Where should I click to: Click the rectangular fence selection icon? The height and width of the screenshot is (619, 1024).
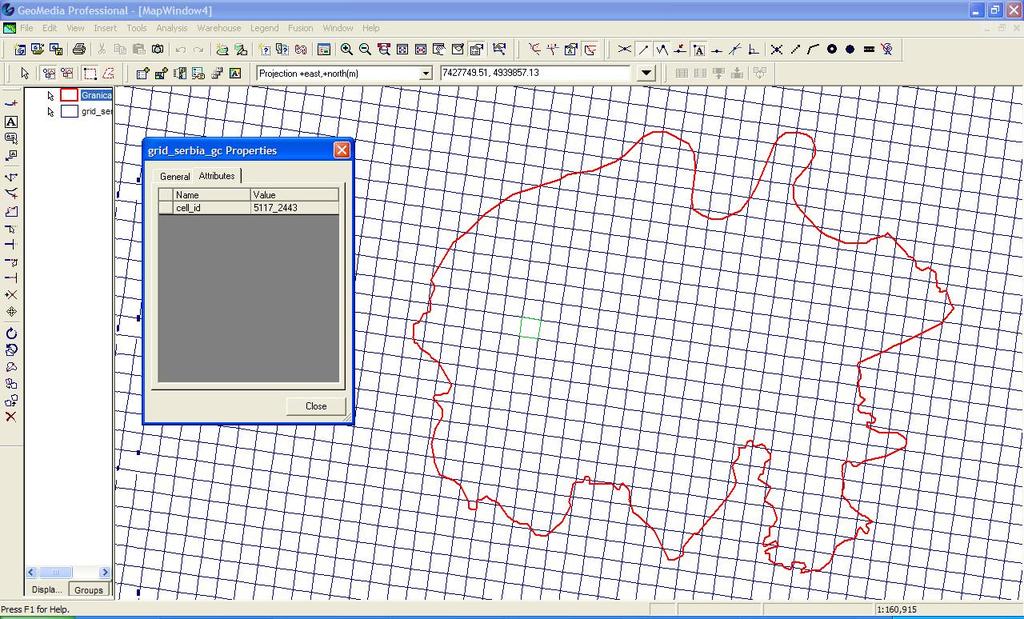coord(90,73)
